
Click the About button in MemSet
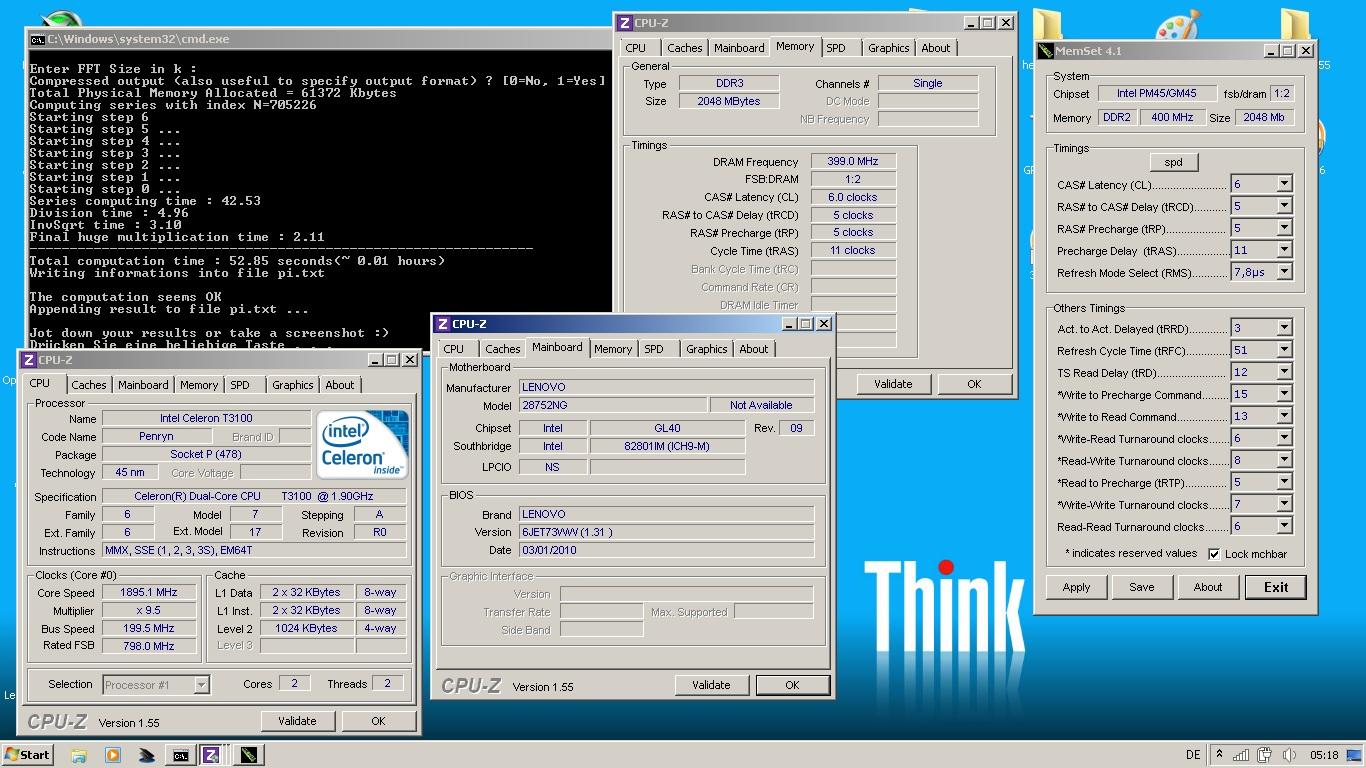click(1208, 587)
